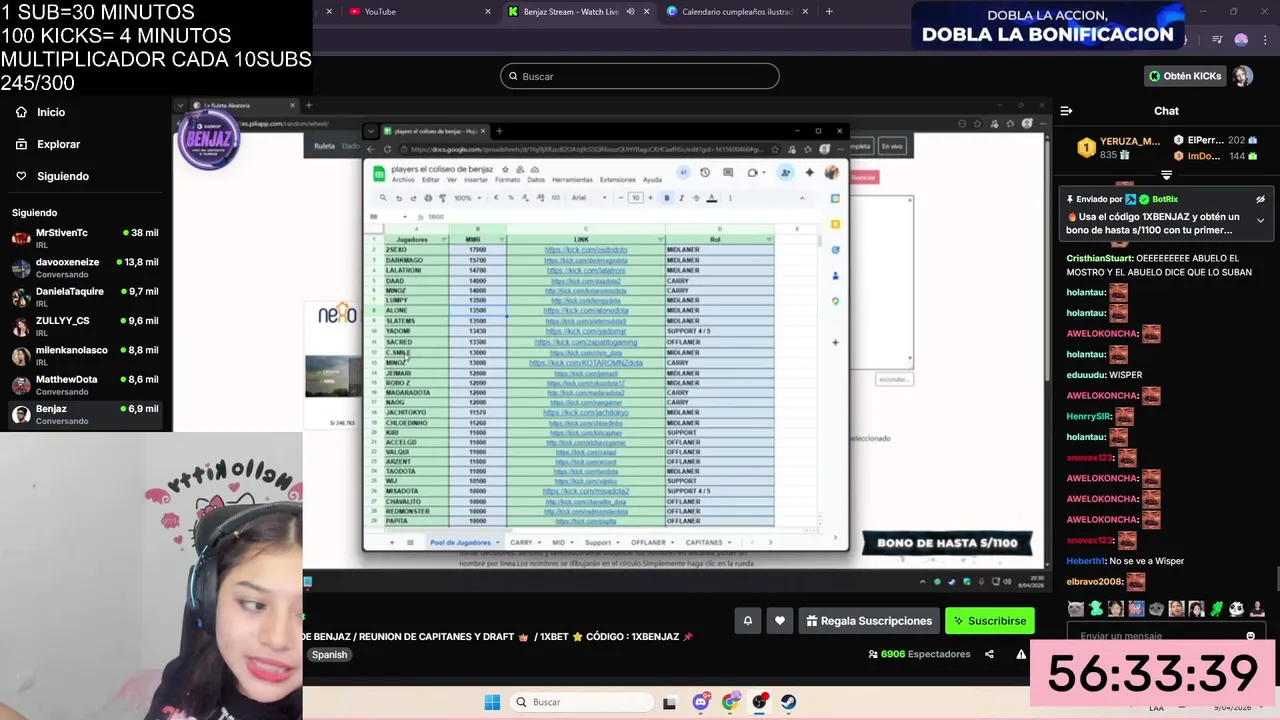This screenshot has height=720, width=1280.
Task: Click the add-sheet plus at spreadsheet bottom
Action: [x=391, y=542]
